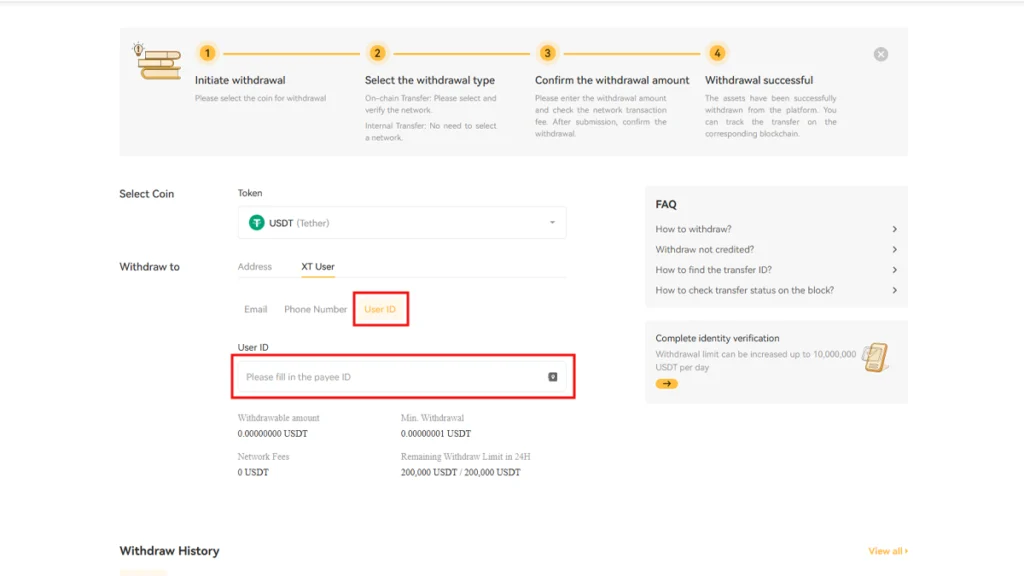1024x576 pixels.
Task: Click the Select the withdrawal type title
Action: click(430, 80)
